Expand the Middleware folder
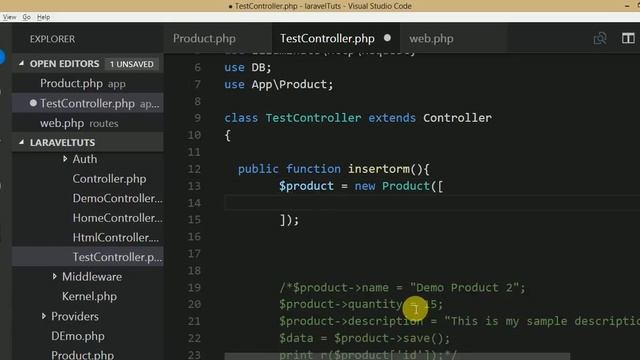The height and width of the screenshot is (360, 640). [x=54, y=276]
